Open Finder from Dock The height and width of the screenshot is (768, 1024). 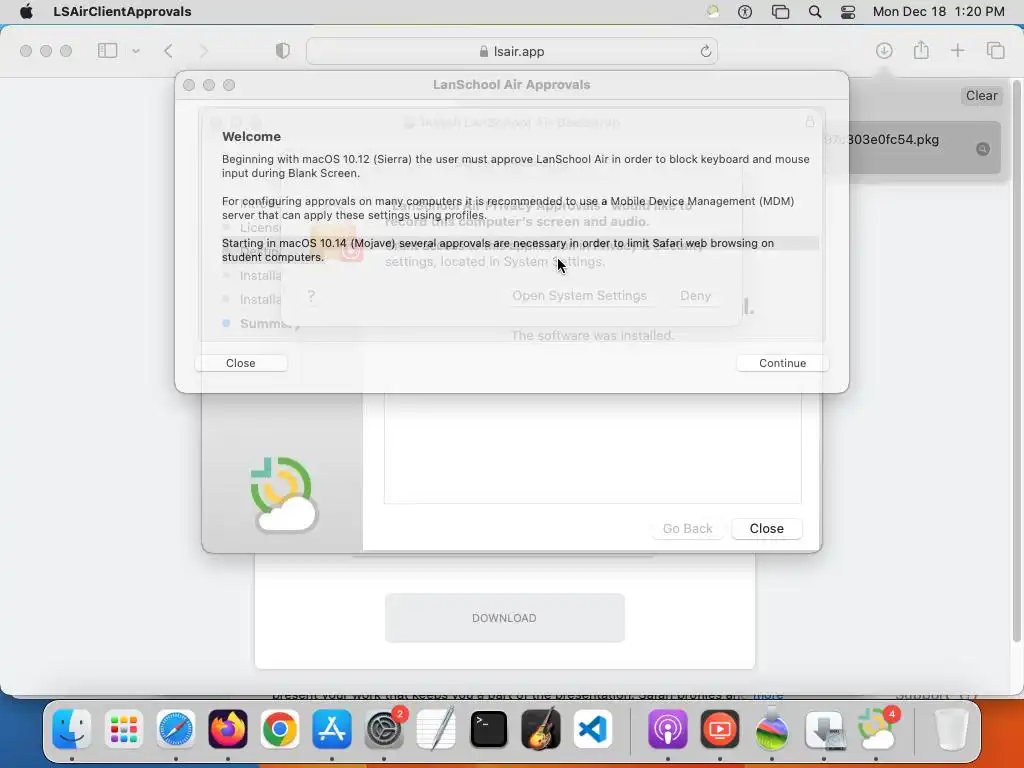[x=72, y=729]
